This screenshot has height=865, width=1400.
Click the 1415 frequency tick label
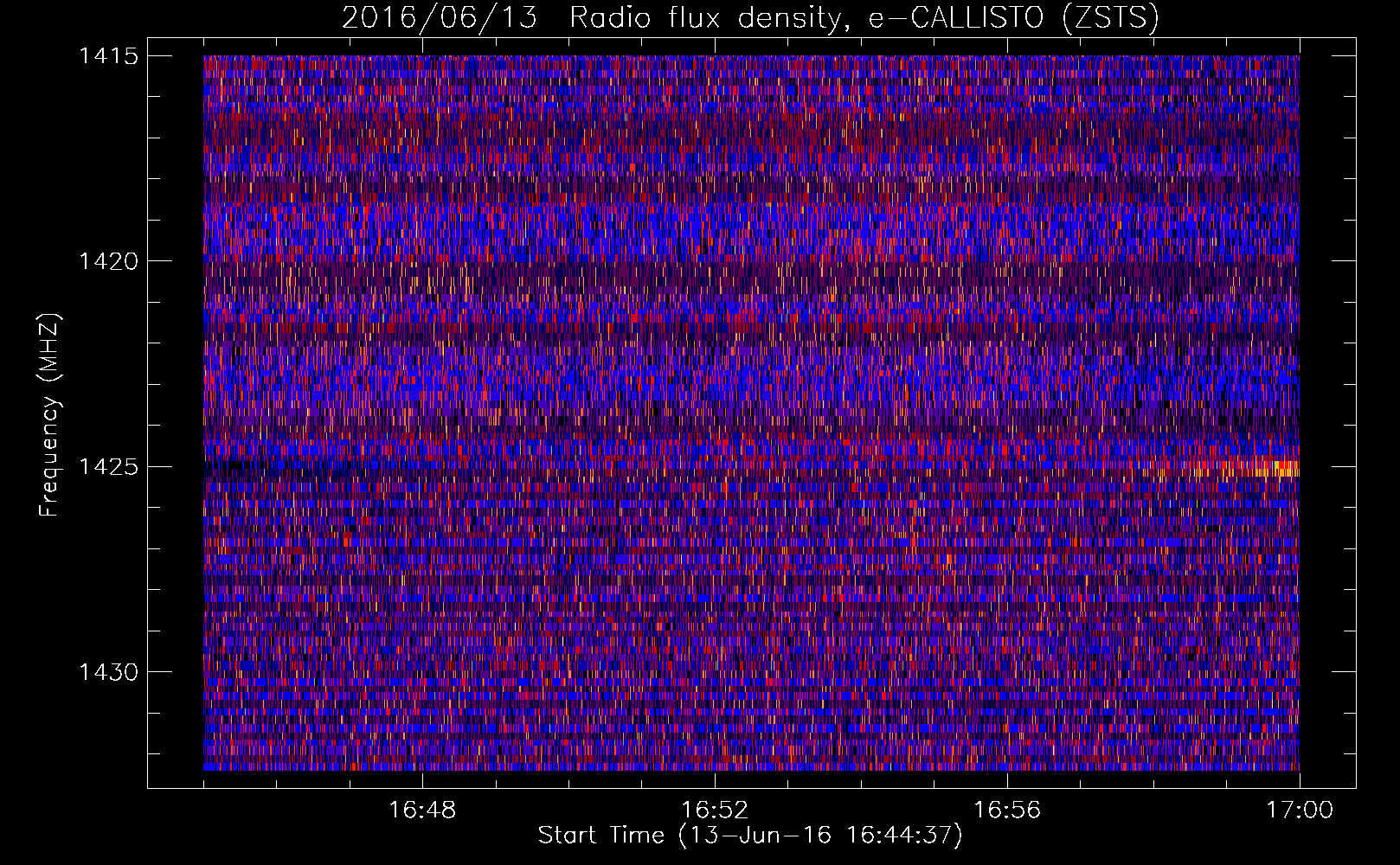[109, 56]
